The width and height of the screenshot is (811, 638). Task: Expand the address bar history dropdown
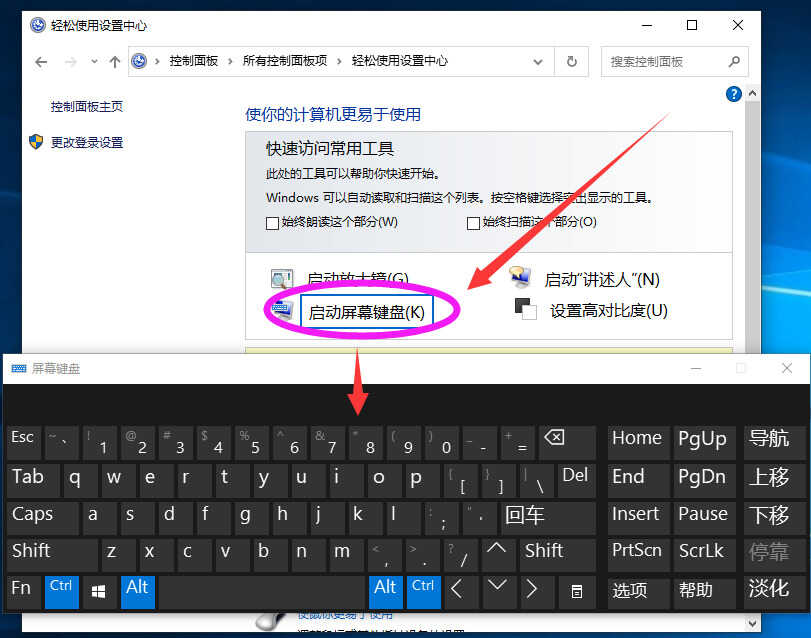coord(538,62)
